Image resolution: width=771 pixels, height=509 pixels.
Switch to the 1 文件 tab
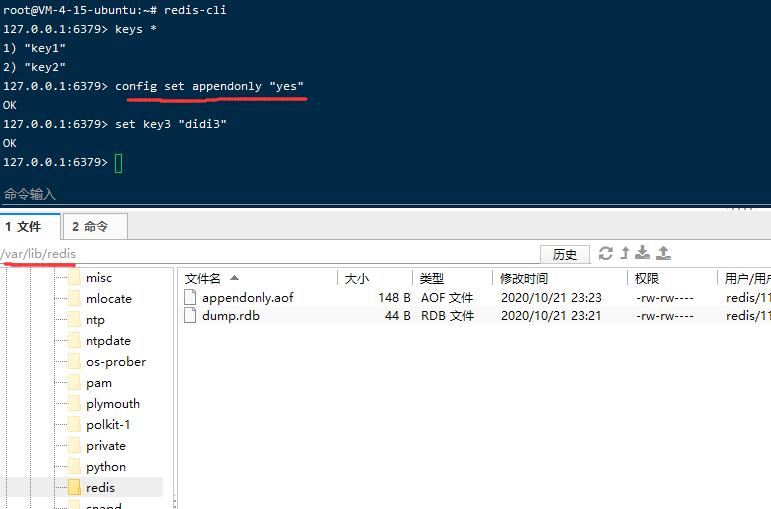30,227
